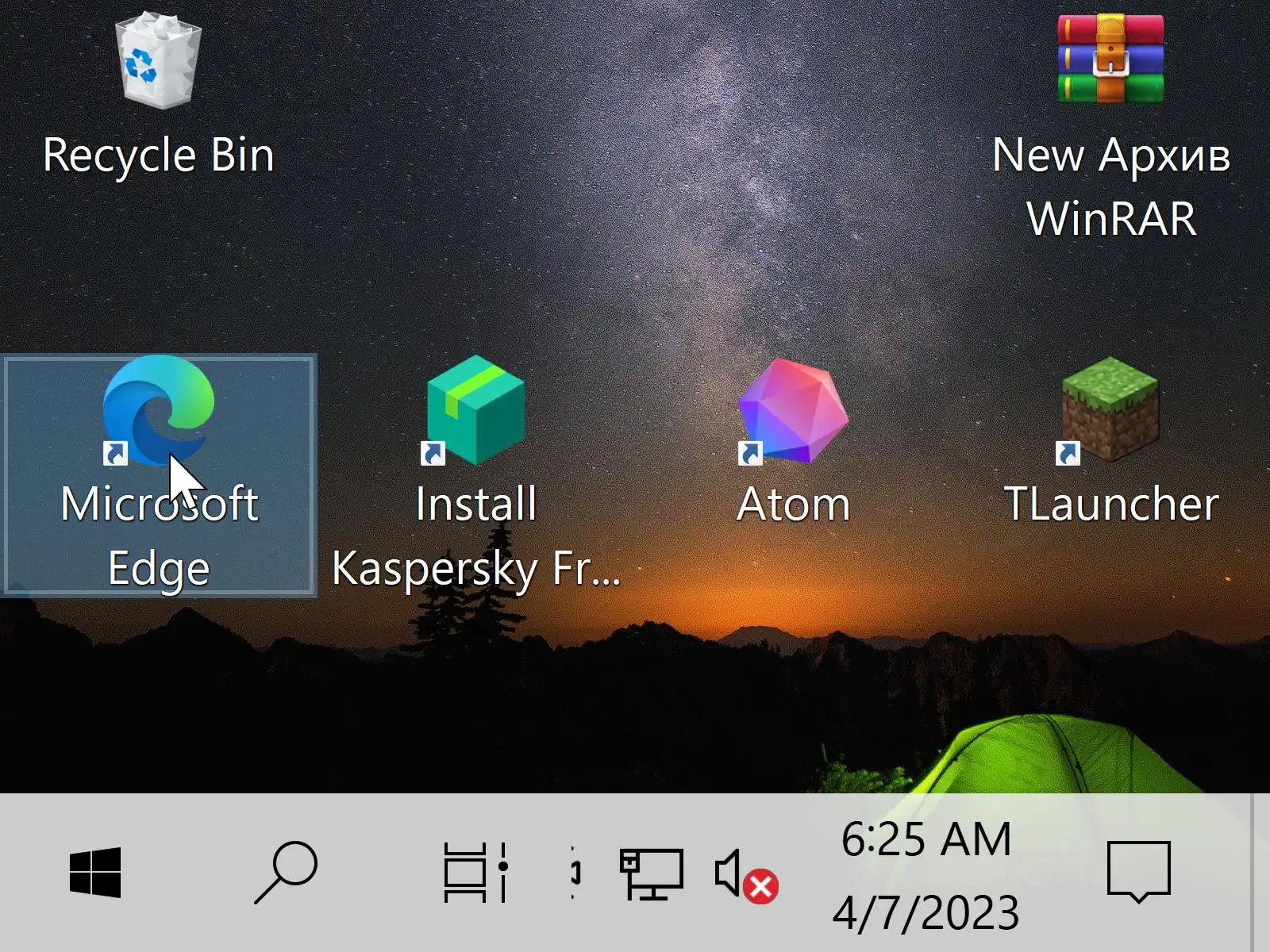Open taskbar Search magnifier

(x=286, y=873)
